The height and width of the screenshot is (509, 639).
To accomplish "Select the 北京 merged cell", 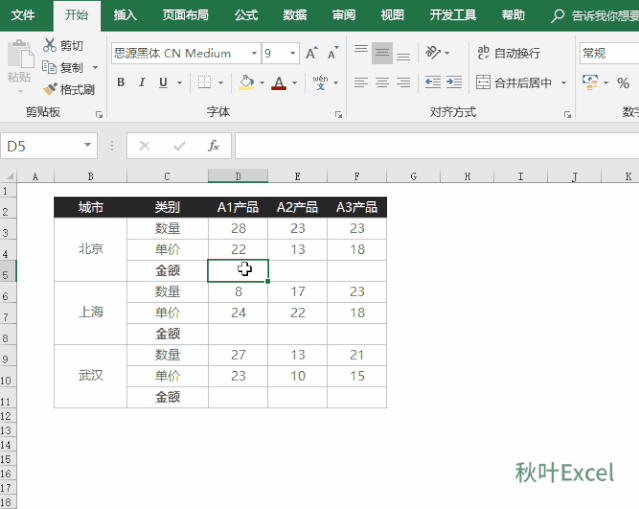I will (x=90, y=249).
